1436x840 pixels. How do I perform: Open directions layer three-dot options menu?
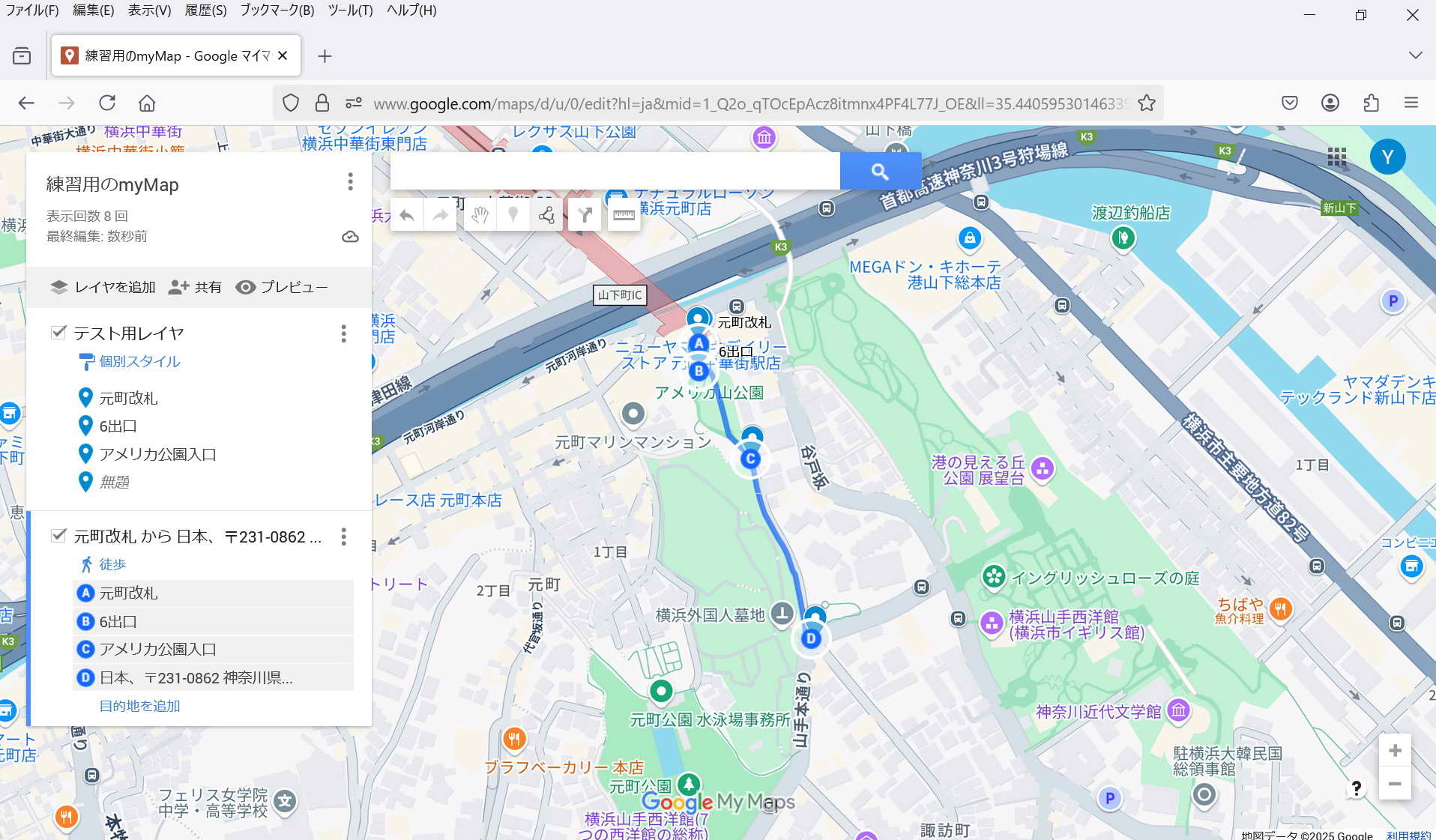[343, 537]
